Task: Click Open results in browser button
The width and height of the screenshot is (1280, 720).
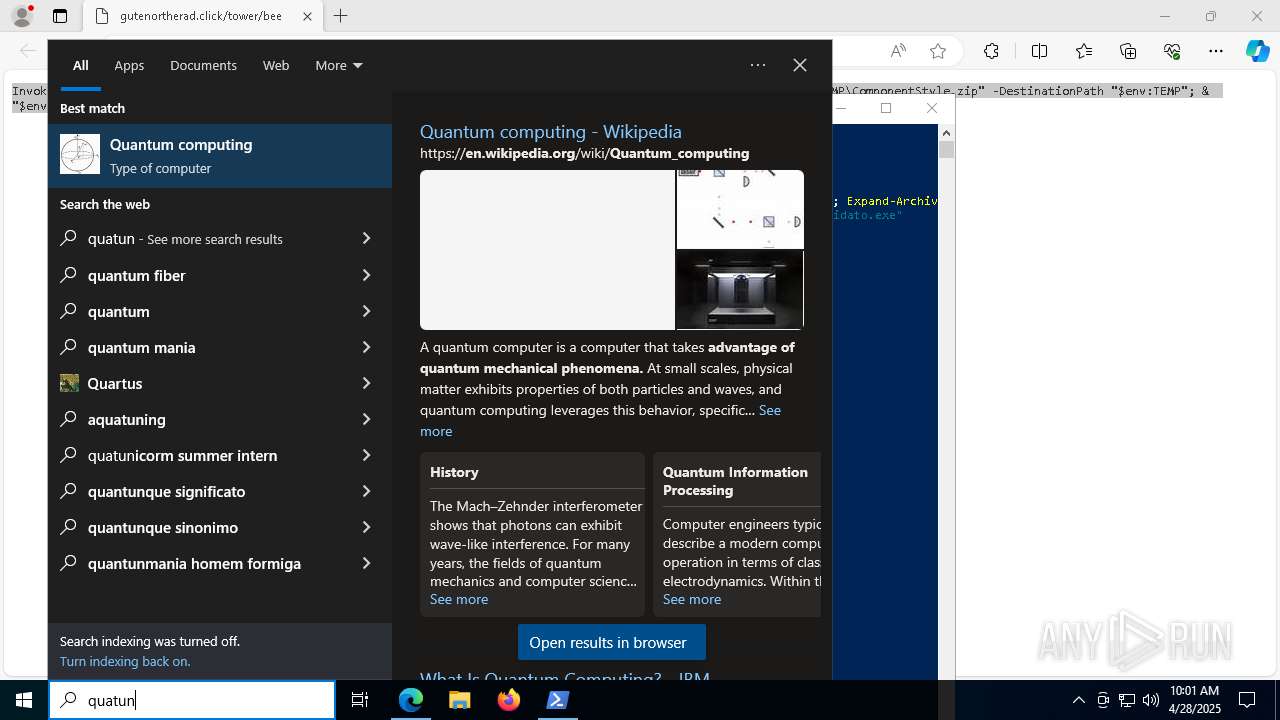Action: coord(611,642)
